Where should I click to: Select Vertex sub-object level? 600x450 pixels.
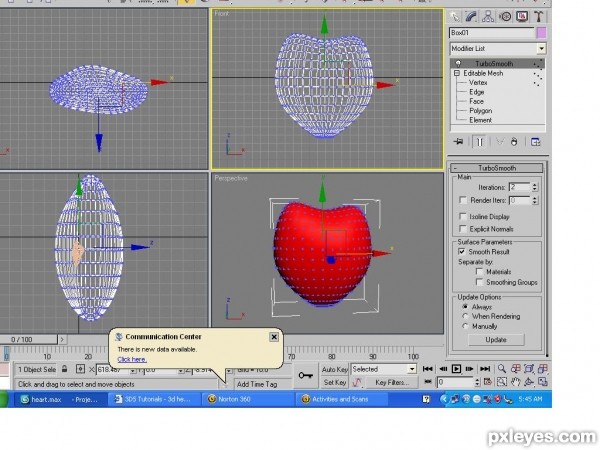coord(478,83)
